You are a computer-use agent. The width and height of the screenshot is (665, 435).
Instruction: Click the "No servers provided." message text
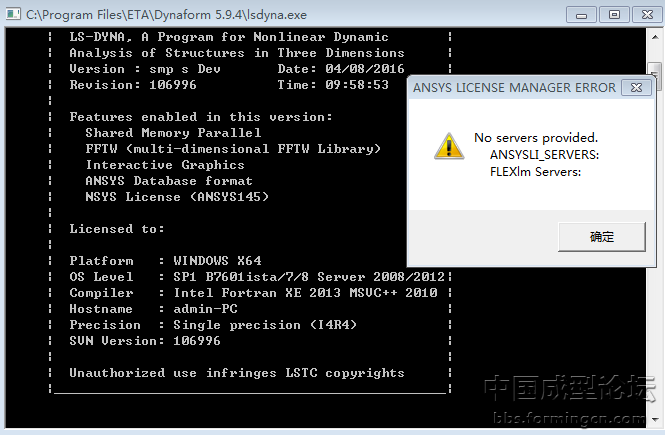[x=536, y=137]
